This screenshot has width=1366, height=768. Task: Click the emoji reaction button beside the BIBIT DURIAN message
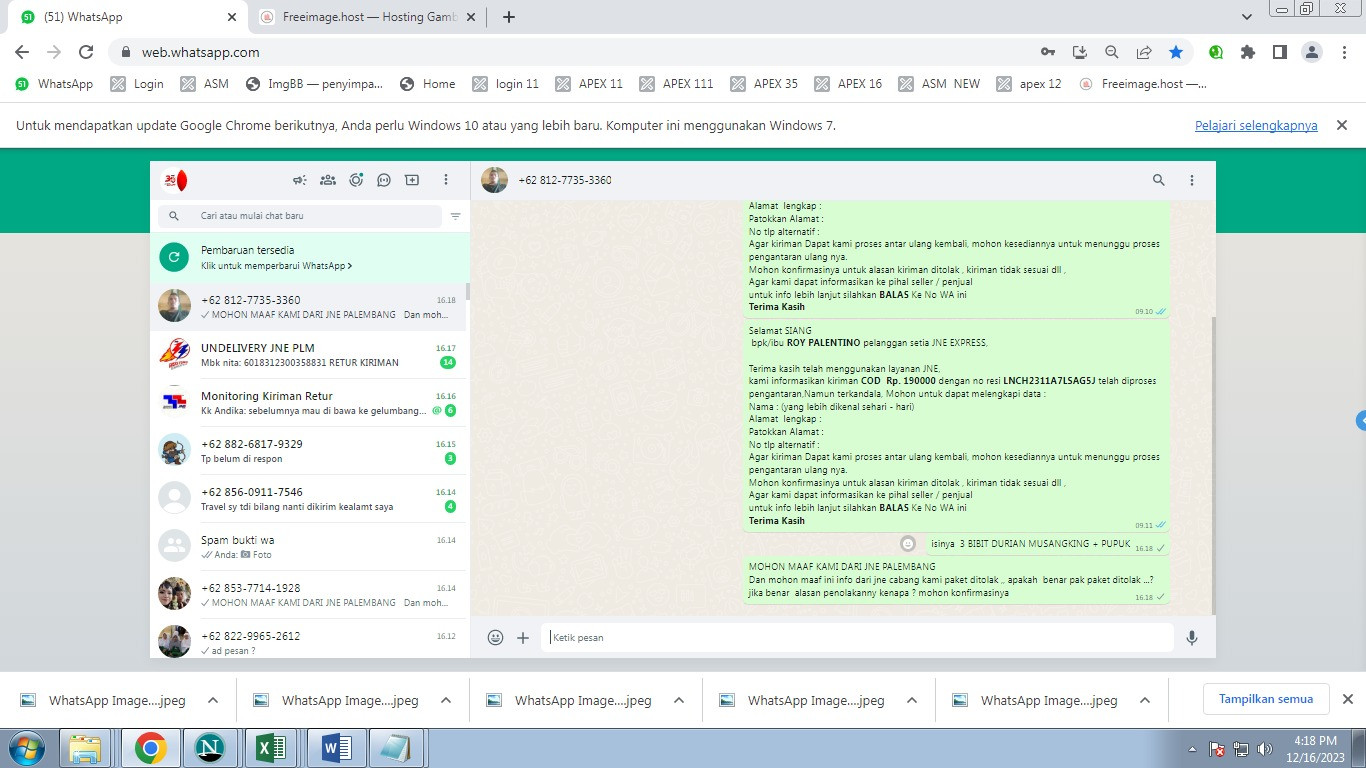coord(908,543)
